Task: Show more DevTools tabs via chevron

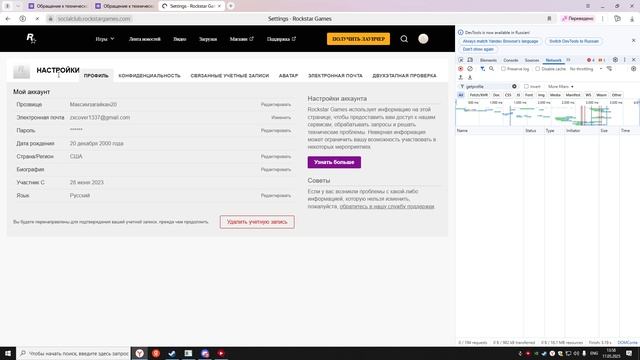Action: [569, 60]
